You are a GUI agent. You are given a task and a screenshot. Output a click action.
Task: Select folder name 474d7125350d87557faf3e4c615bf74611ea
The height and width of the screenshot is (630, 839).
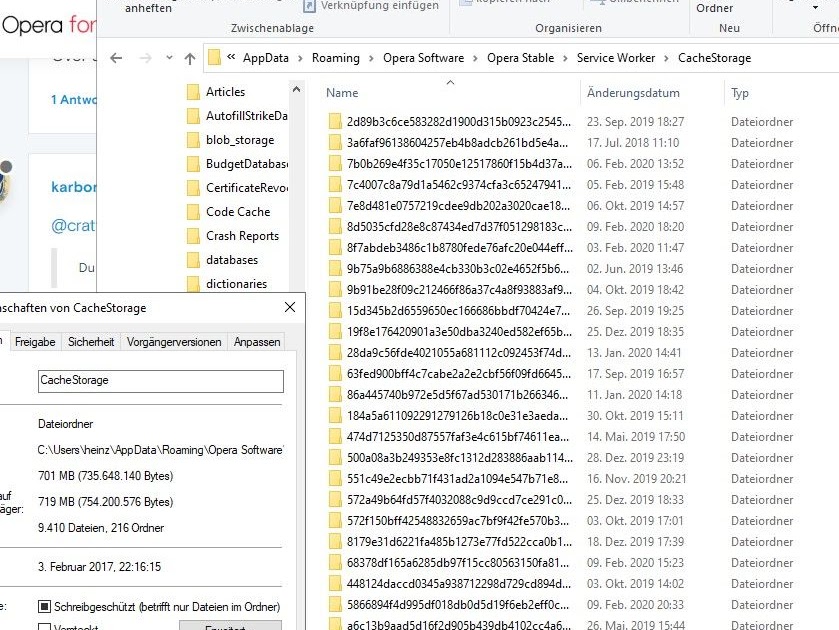pos(457,437)
